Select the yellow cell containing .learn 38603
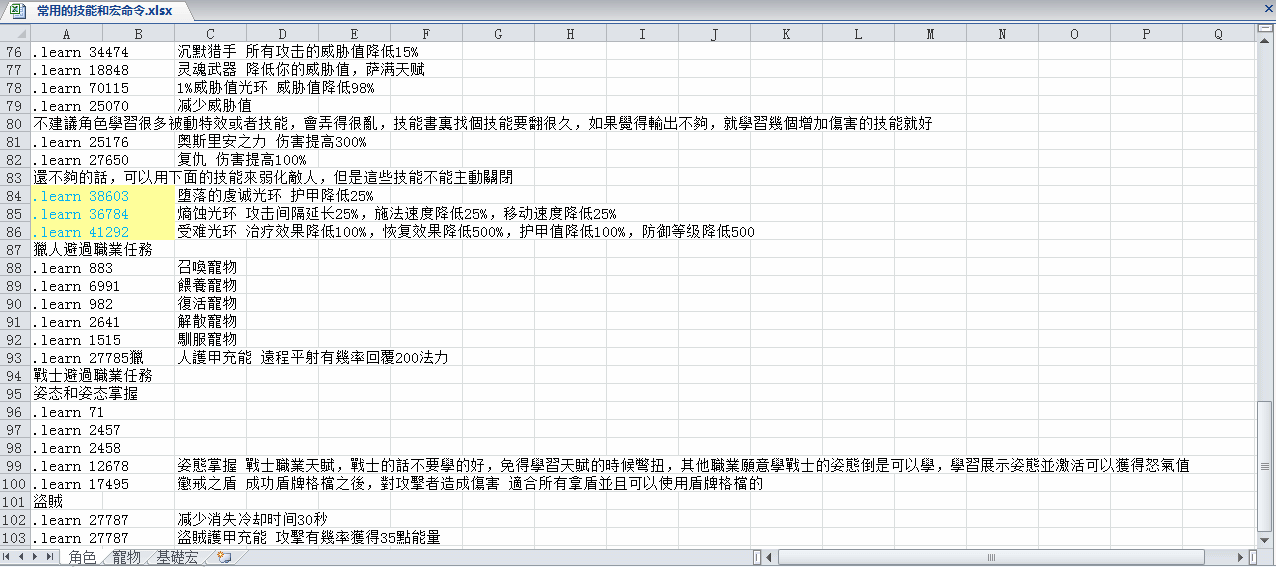1276x567 pixels. click(102, 196)
